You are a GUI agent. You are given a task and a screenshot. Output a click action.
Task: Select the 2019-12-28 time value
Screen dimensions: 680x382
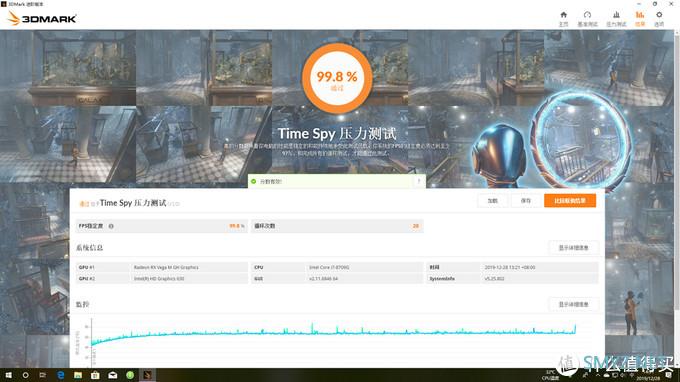pyautogui.click(x=510, y=268)
